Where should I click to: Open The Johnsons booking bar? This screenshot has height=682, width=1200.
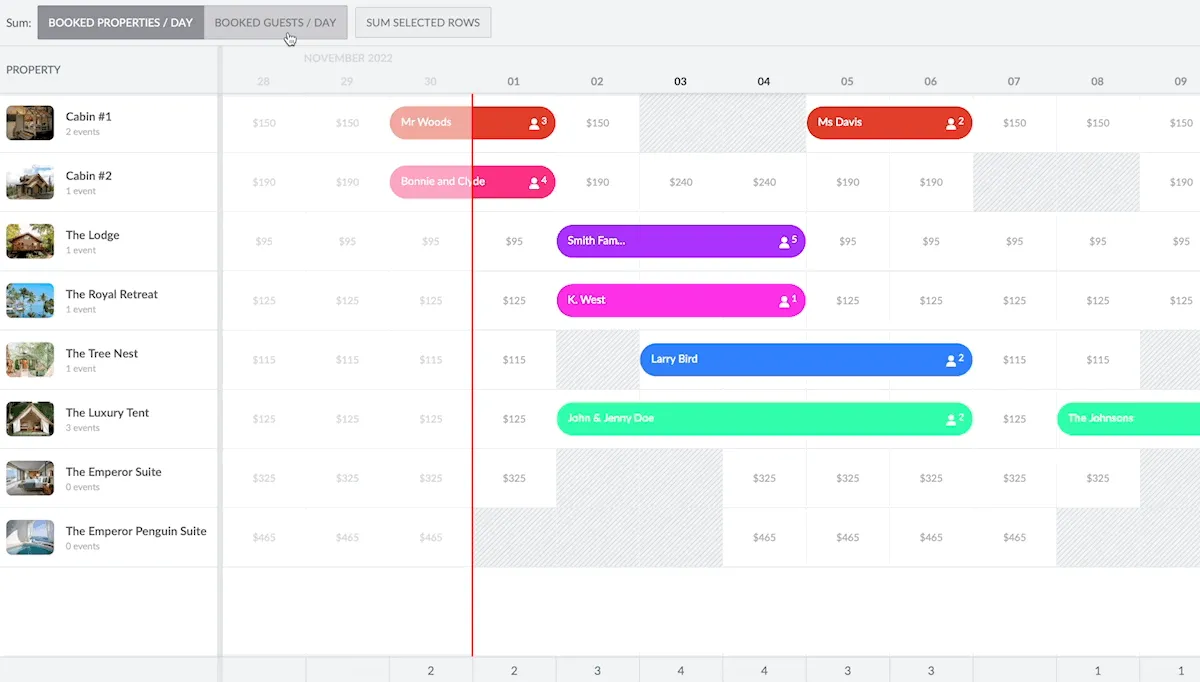click(1128, 419)
